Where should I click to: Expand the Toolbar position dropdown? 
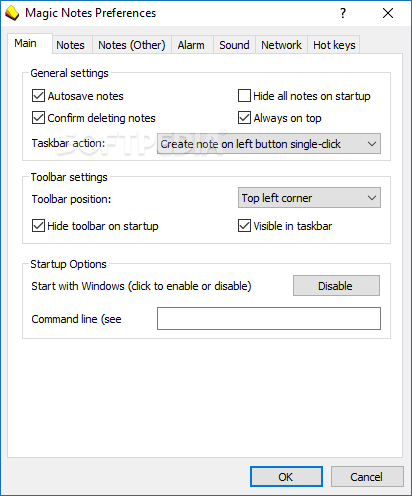tap(309, 198)
